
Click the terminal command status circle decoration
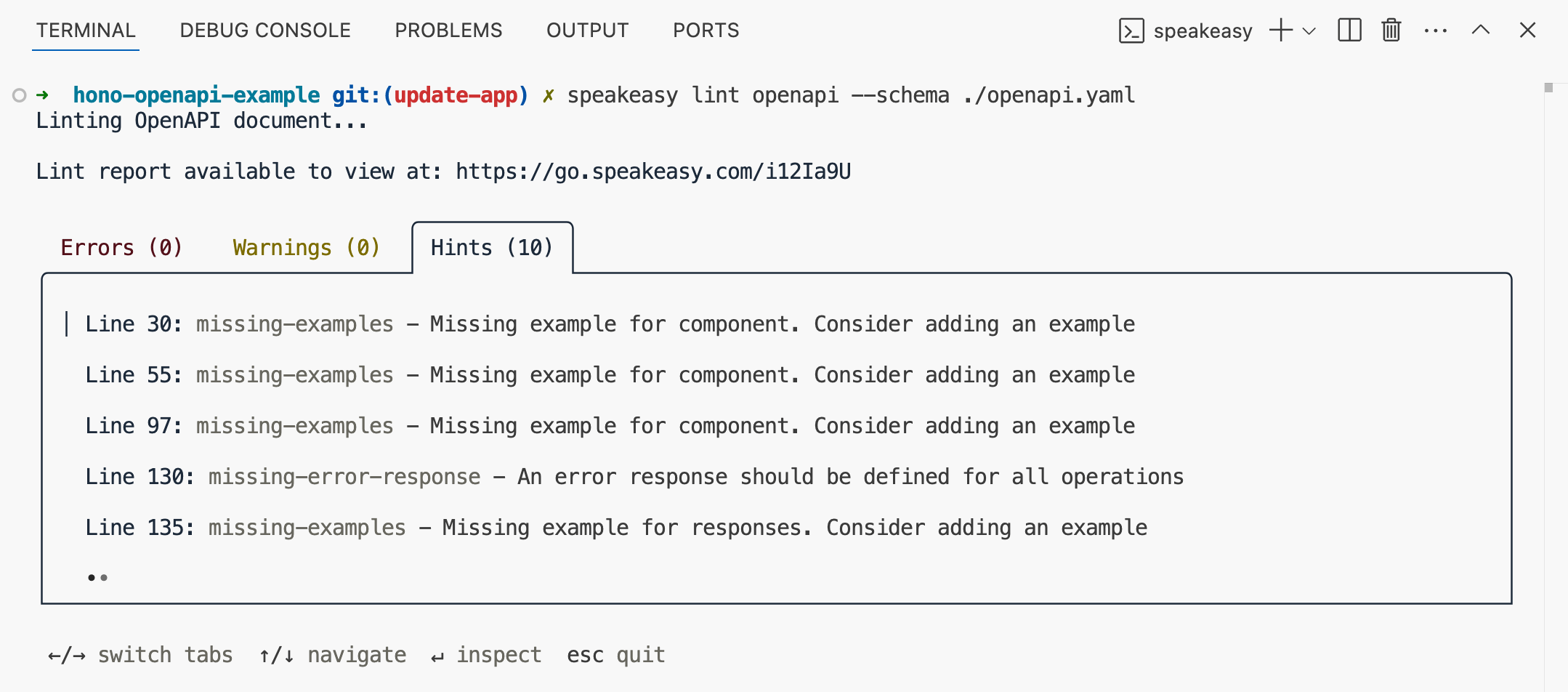(x=20, y=95)
